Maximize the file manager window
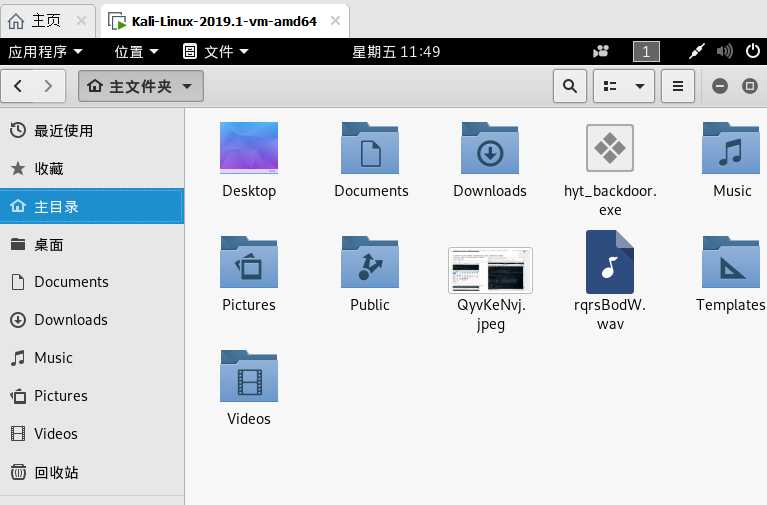The image size is (767, 505). (x=750, y=86)
